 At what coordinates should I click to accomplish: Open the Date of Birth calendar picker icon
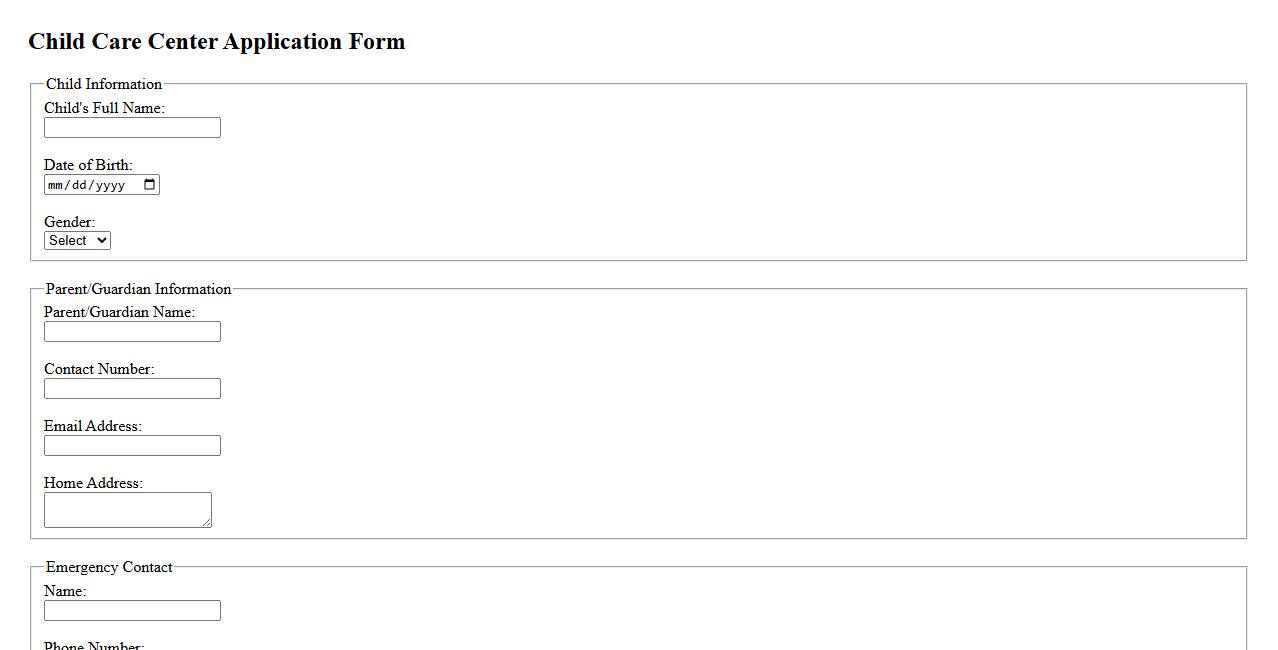(150, 185)
